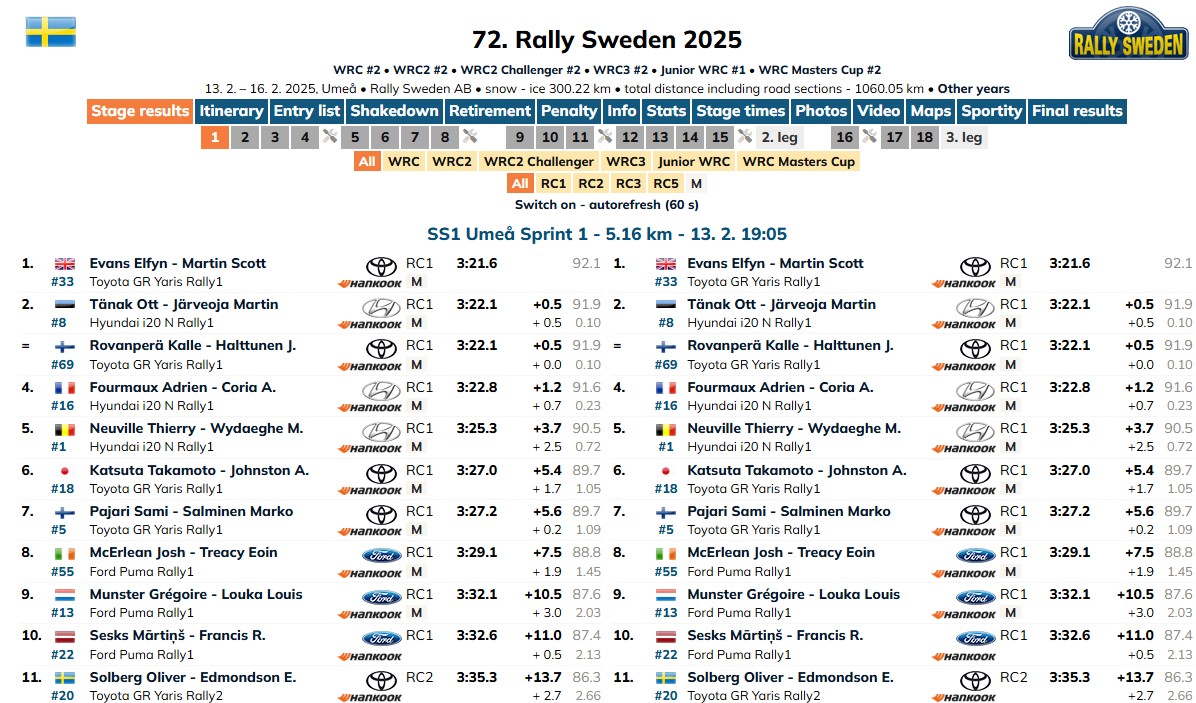Viewport: 1196px width, 703px height.
Task: Filter results by WRC2 Challenger
Action: [539, 161]
